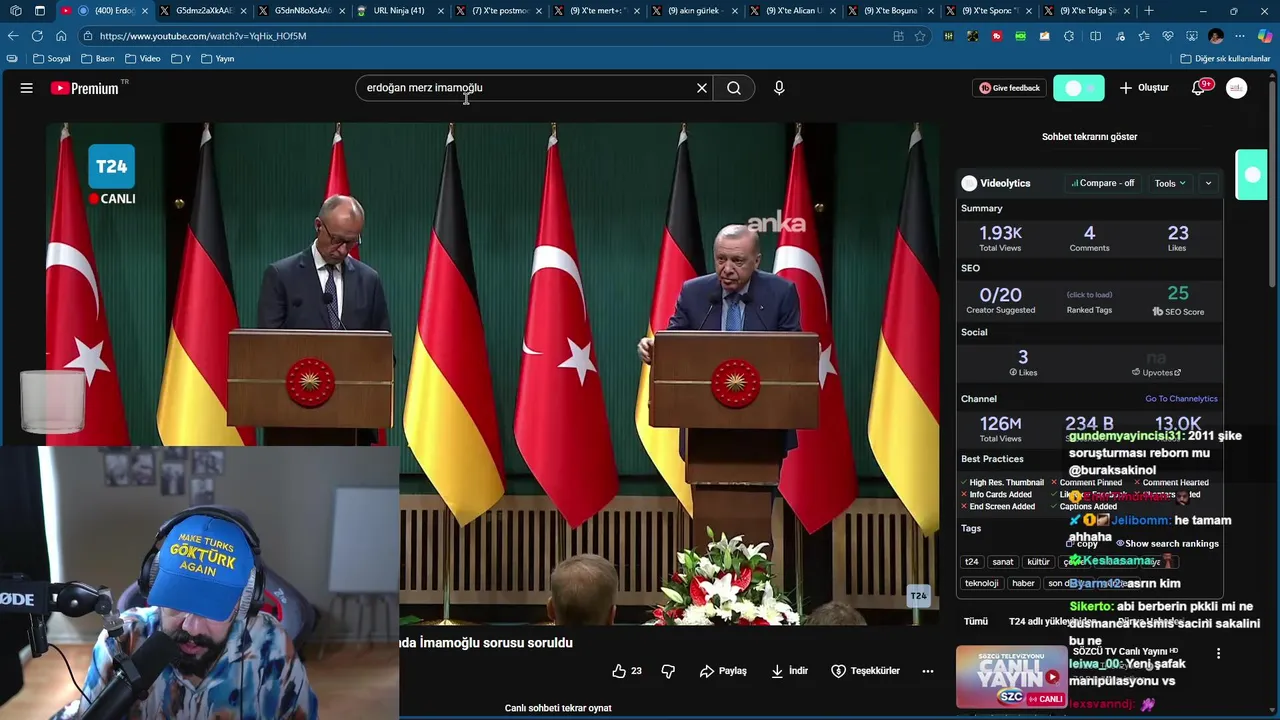Click the teal side panel toggle
This screenshot has width=1280, height=720.
point(1251,175)
